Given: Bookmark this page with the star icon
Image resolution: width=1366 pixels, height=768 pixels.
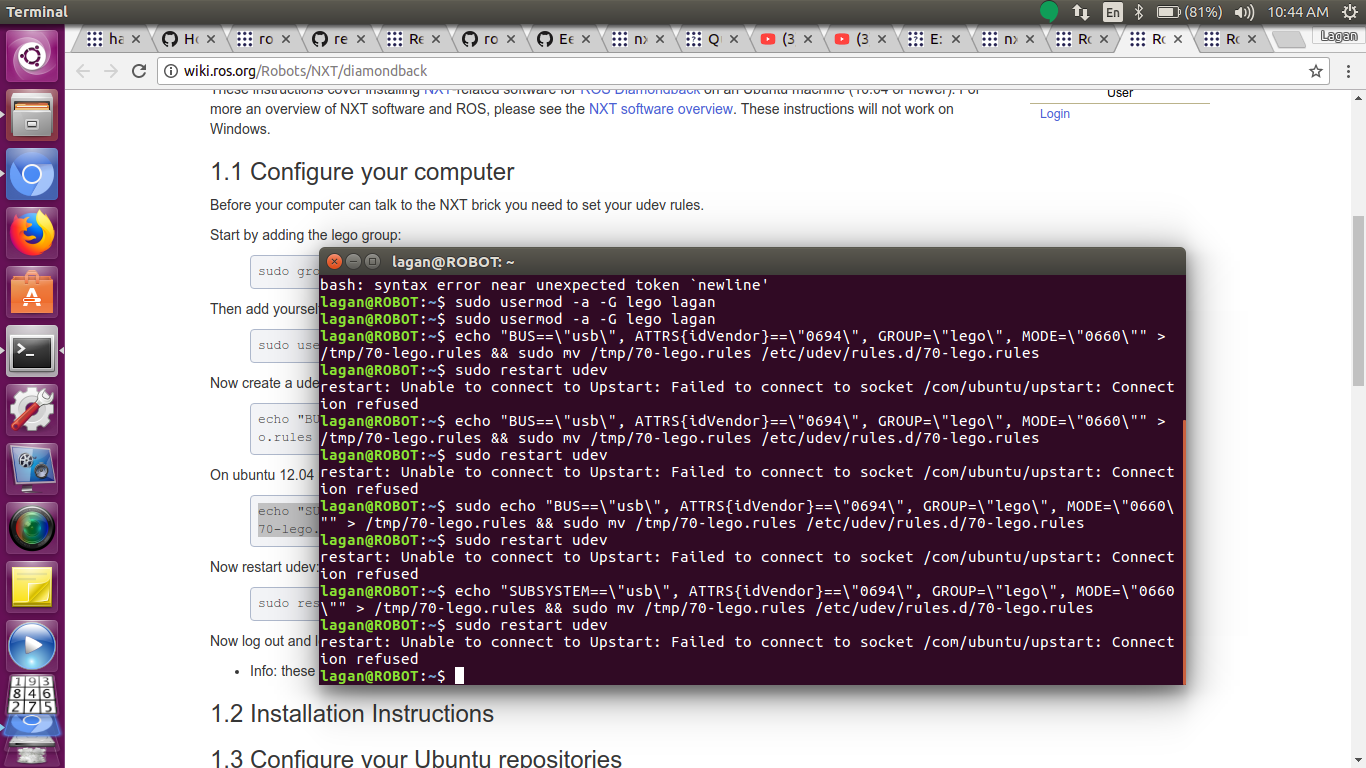Looking at the screenshot, I should pyautogui.click(x=1316, y=71).
